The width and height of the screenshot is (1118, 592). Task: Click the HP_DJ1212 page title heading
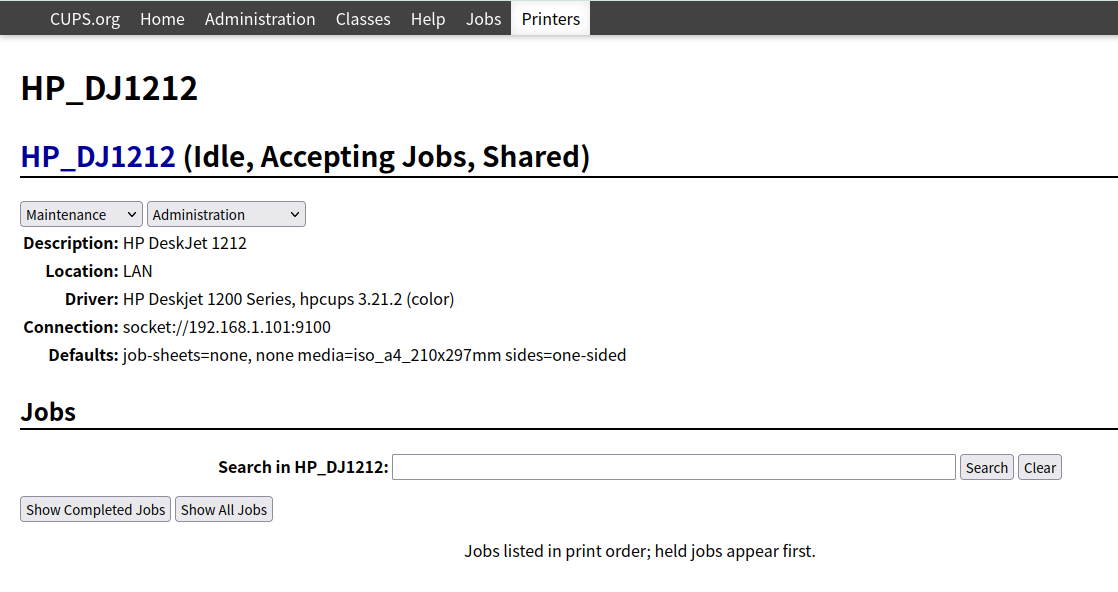click(x=109, y=88)
